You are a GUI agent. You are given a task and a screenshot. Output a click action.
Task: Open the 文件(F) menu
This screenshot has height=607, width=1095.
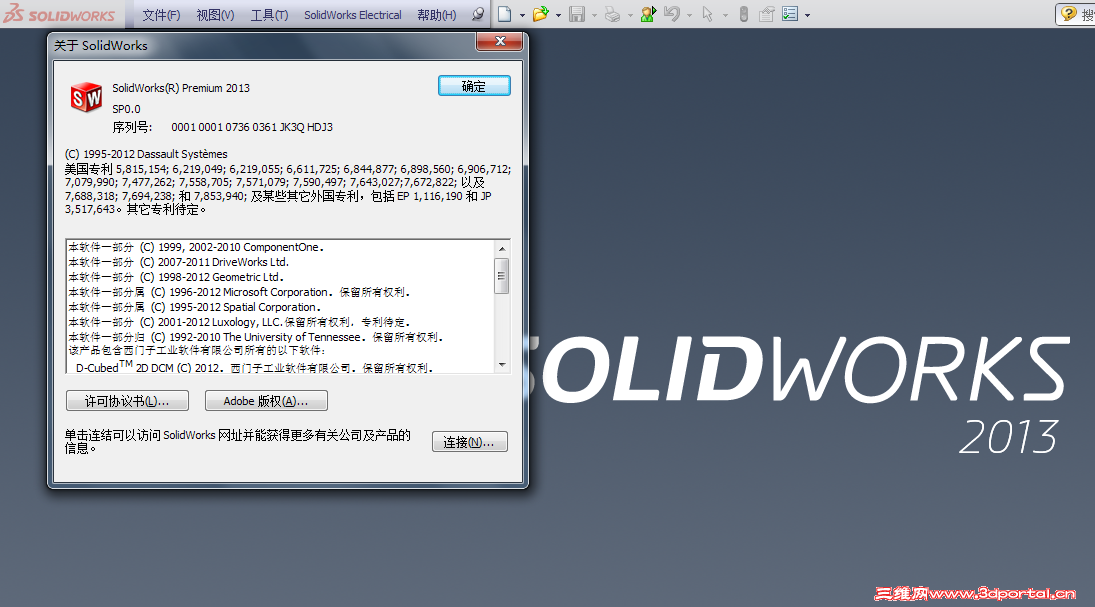[x=164, y=13]
